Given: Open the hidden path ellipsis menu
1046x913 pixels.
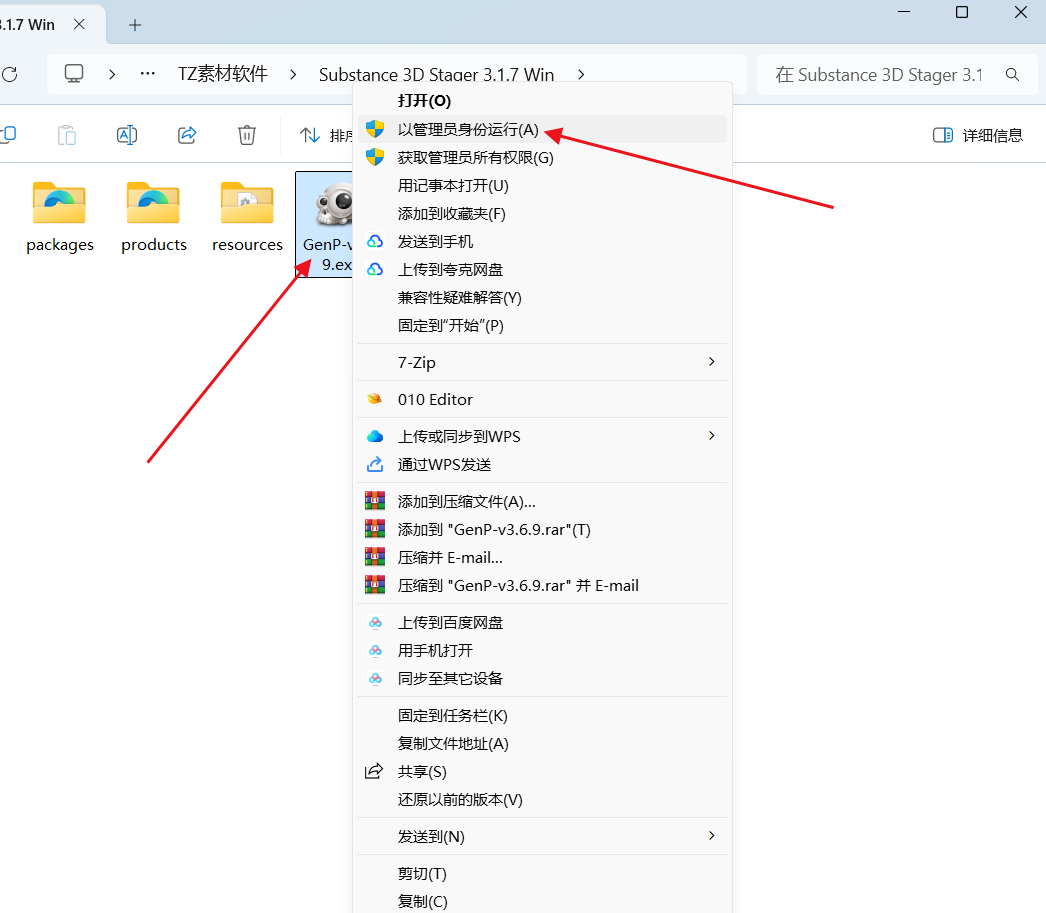Looking at the screenshot, I should (147, 74).
